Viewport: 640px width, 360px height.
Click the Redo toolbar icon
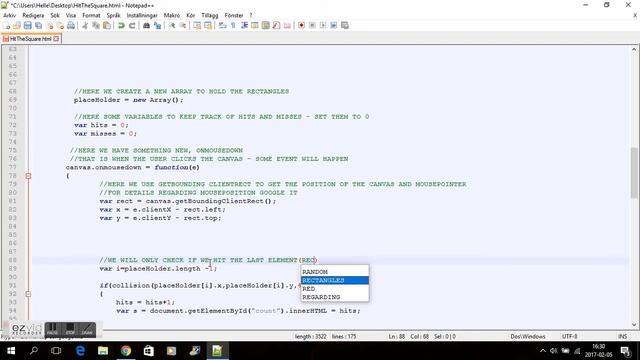pos(132,25)
